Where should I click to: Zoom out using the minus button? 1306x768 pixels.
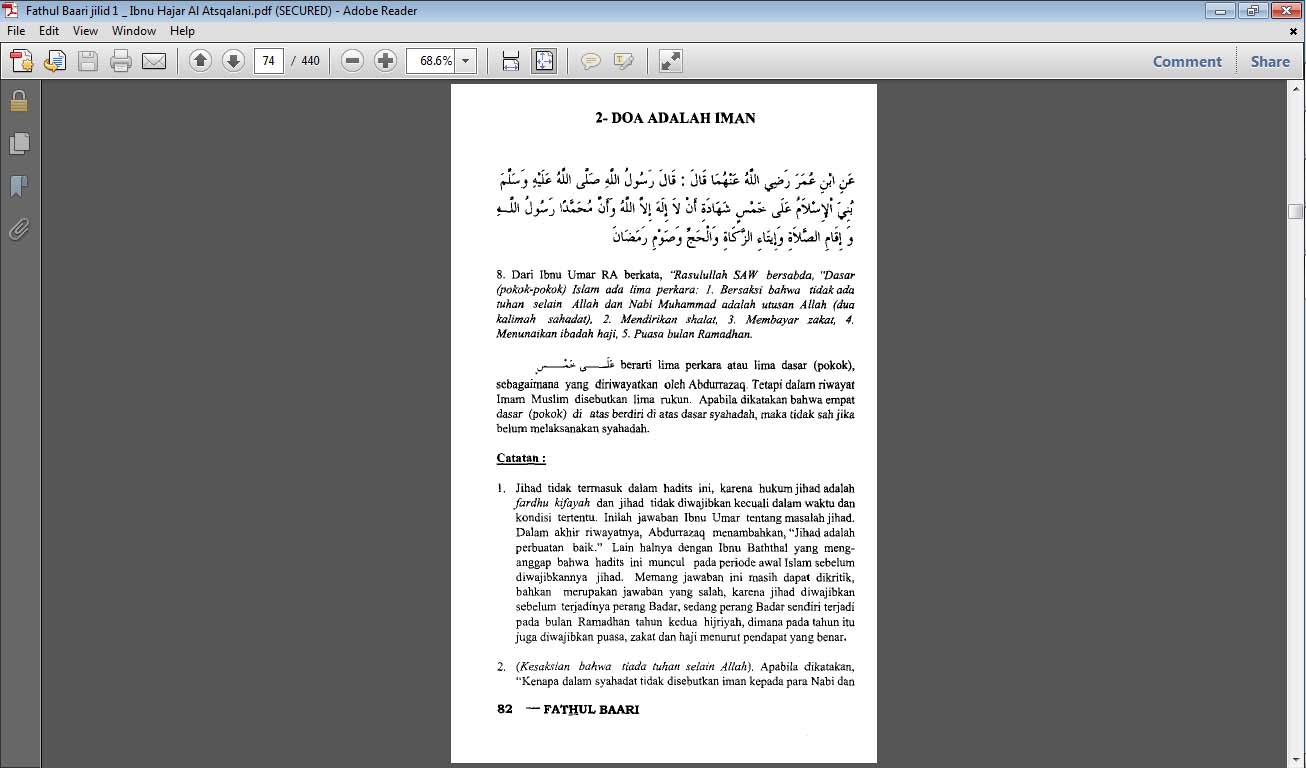point(351,60)
